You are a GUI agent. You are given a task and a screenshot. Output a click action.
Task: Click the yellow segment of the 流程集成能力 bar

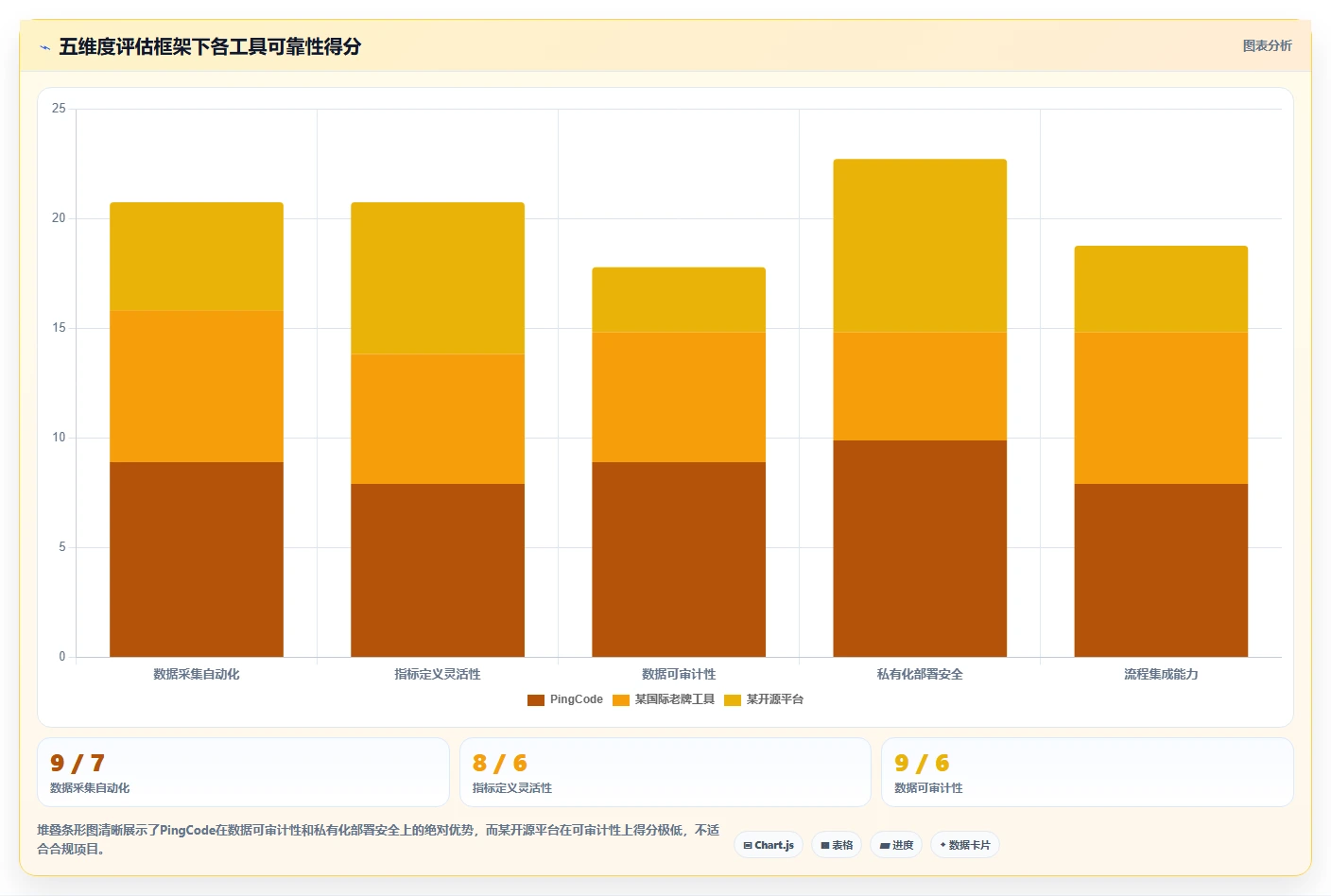[1161, 289]
